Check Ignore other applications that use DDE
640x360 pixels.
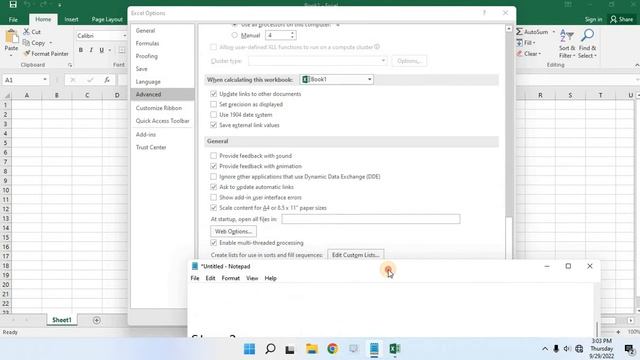[213, 177]
